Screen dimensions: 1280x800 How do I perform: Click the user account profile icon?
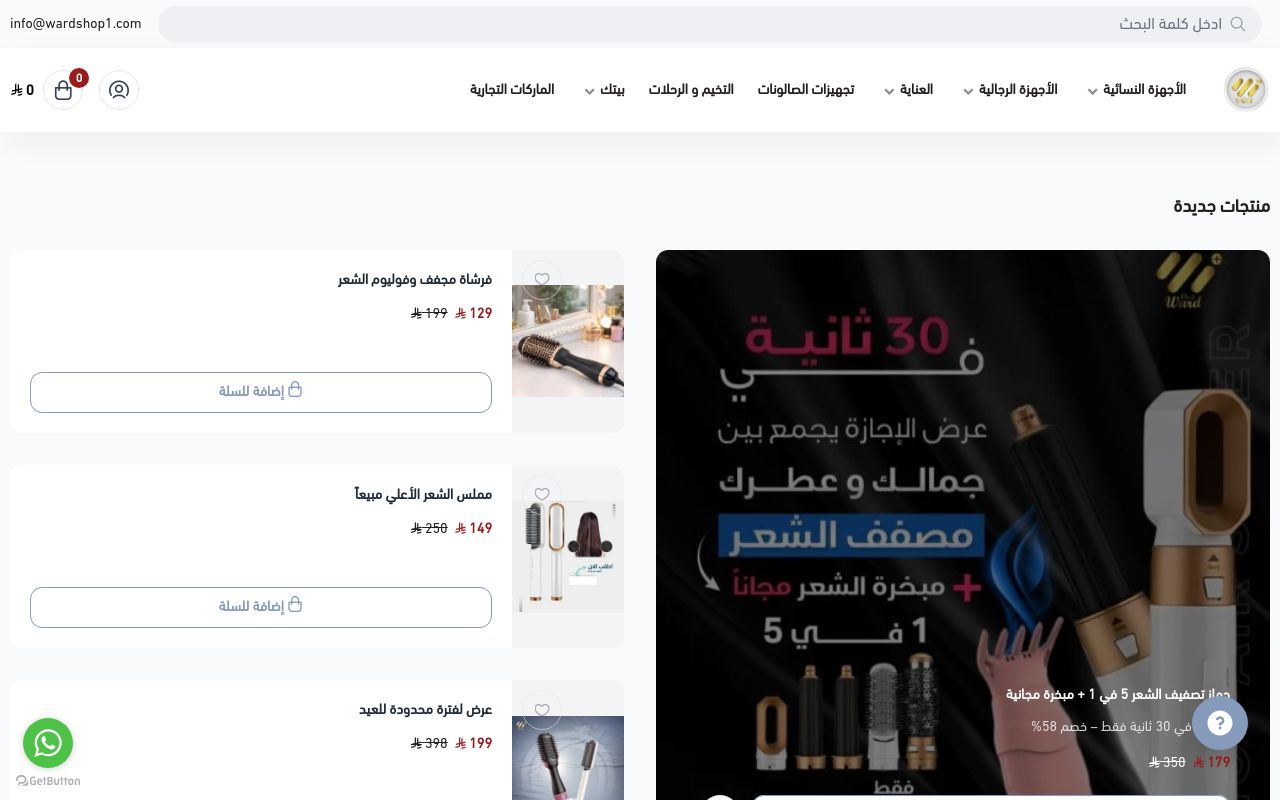(119, 90)
